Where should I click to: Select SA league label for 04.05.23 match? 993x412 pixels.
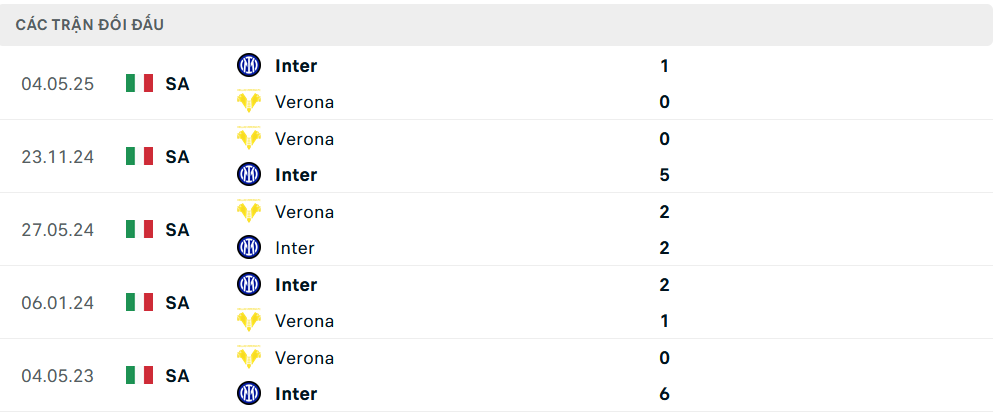[x=177, y=376]
